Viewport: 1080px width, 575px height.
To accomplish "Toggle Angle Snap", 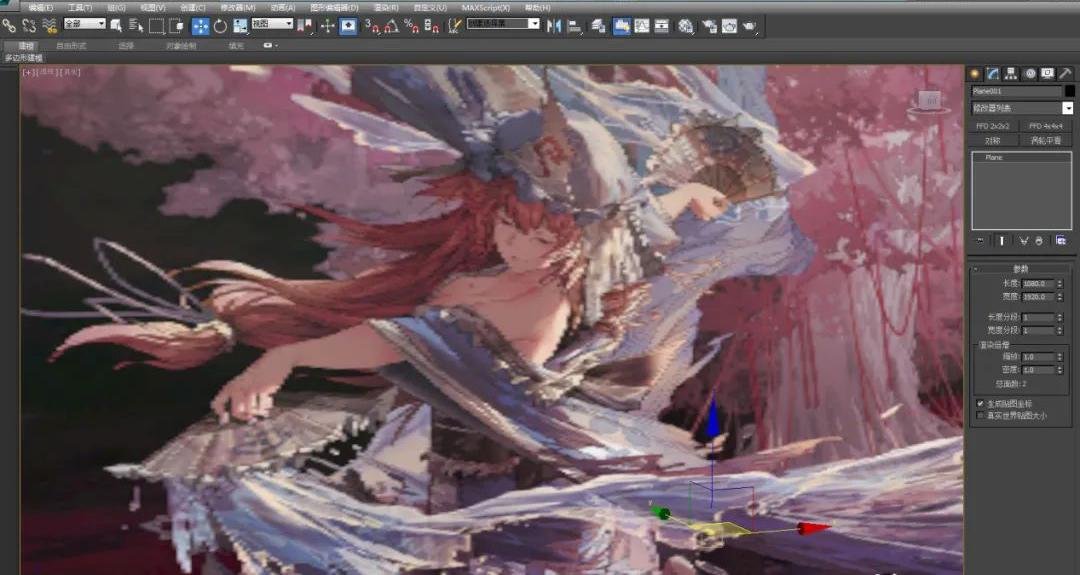I will click(x=391, y=26).
